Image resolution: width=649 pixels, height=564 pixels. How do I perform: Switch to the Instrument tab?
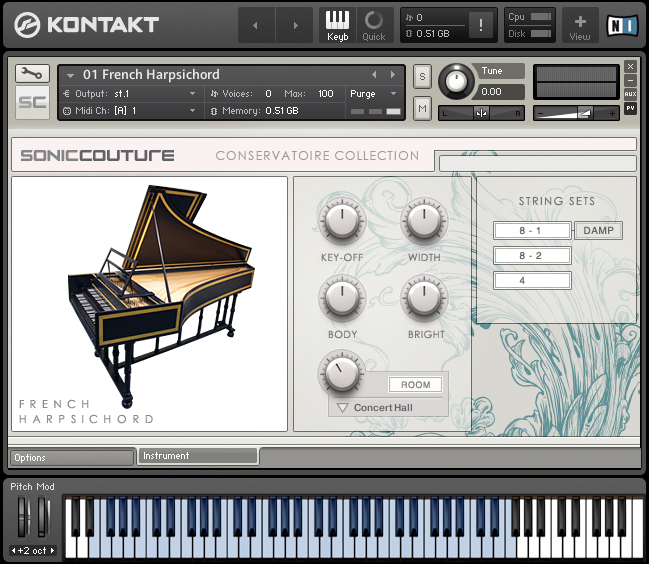click(198, 456)
